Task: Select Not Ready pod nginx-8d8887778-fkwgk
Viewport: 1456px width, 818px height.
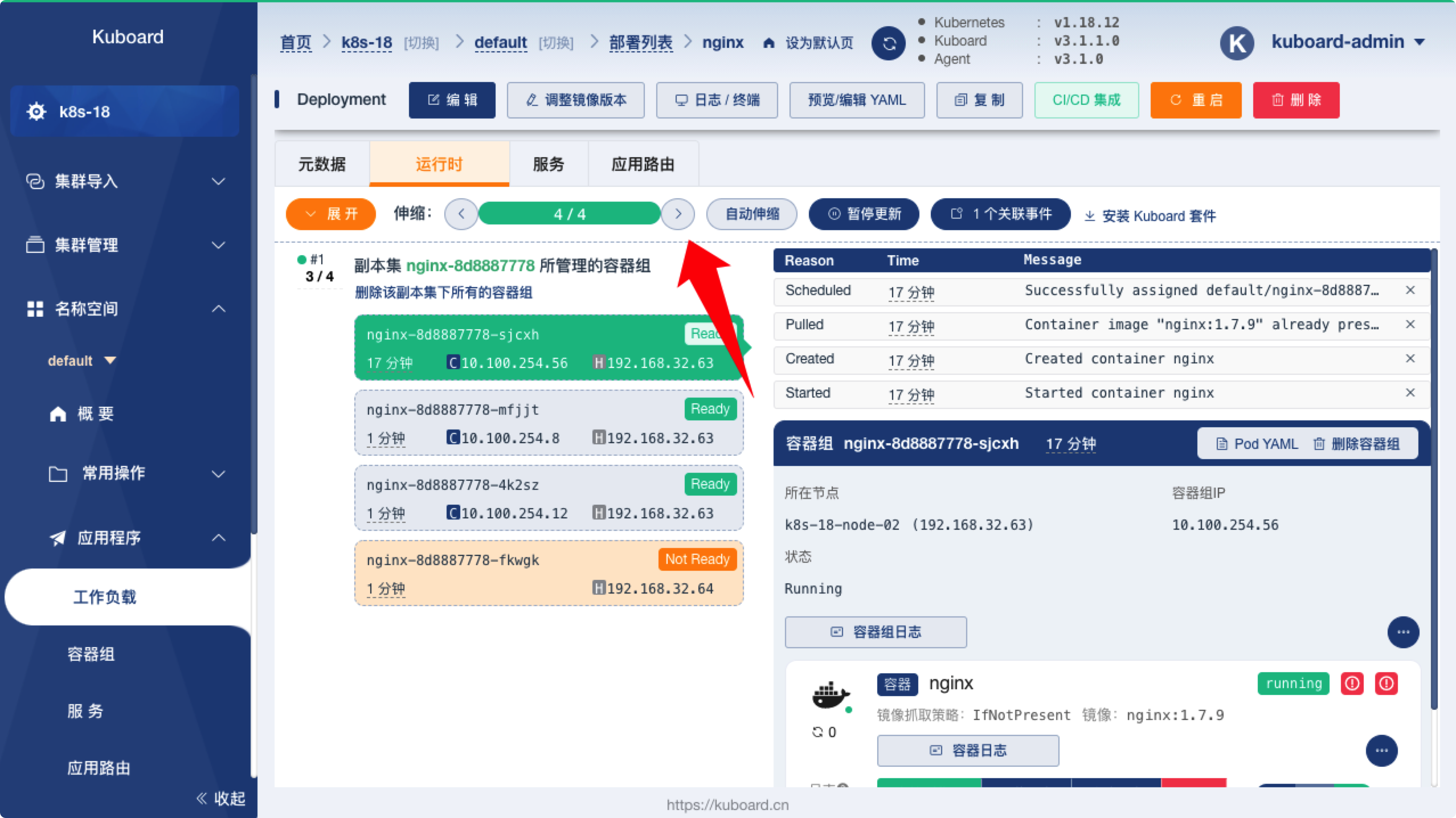Action: point(549,573)
